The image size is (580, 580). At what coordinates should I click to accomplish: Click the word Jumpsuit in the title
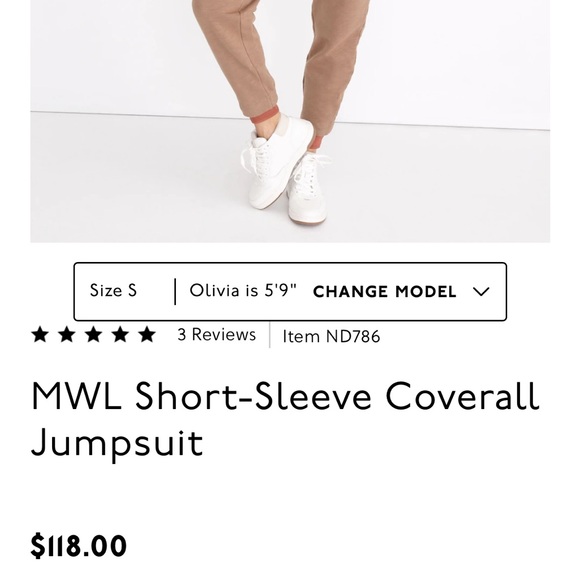point(117,443)
